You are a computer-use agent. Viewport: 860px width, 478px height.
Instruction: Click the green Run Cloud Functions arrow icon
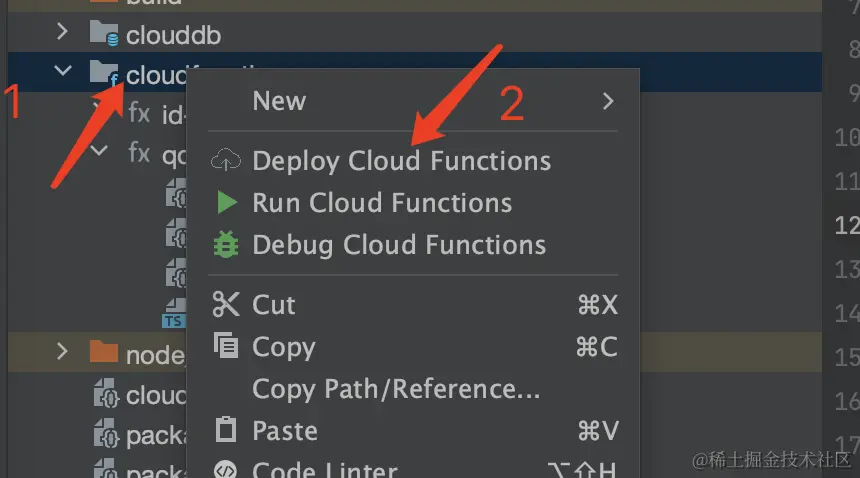(227, 203)
